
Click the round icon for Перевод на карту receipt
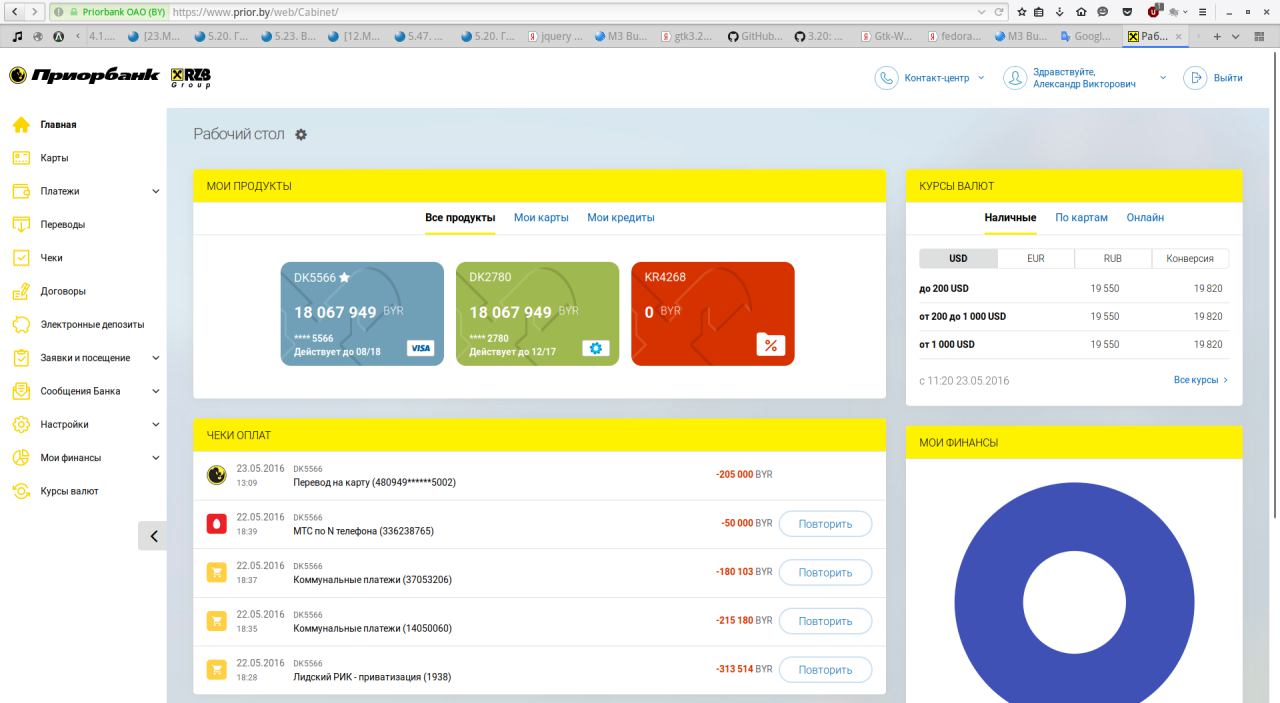[x=216, y=474]
